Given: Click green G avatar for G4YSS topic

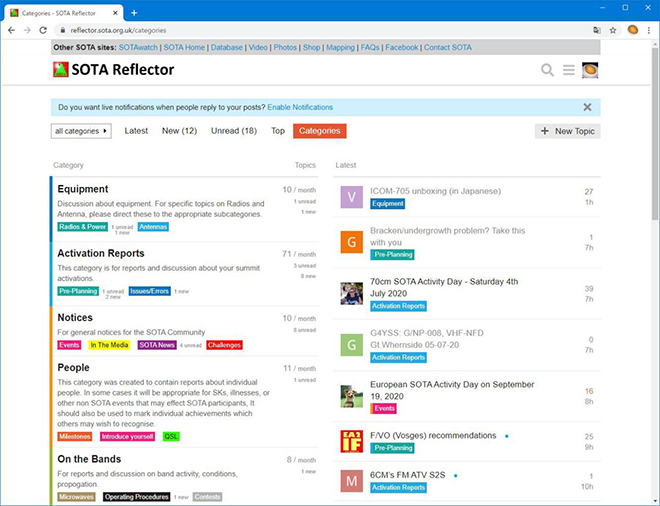Looking at the screenshot, I should pos(351,345).
